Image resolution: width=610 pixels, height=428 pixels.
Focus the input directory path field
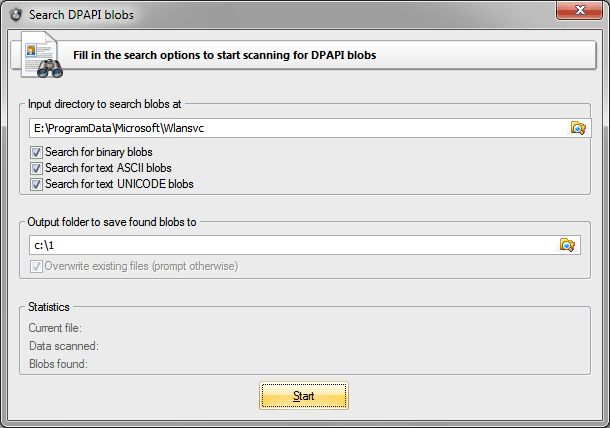[x=299, y=128]
